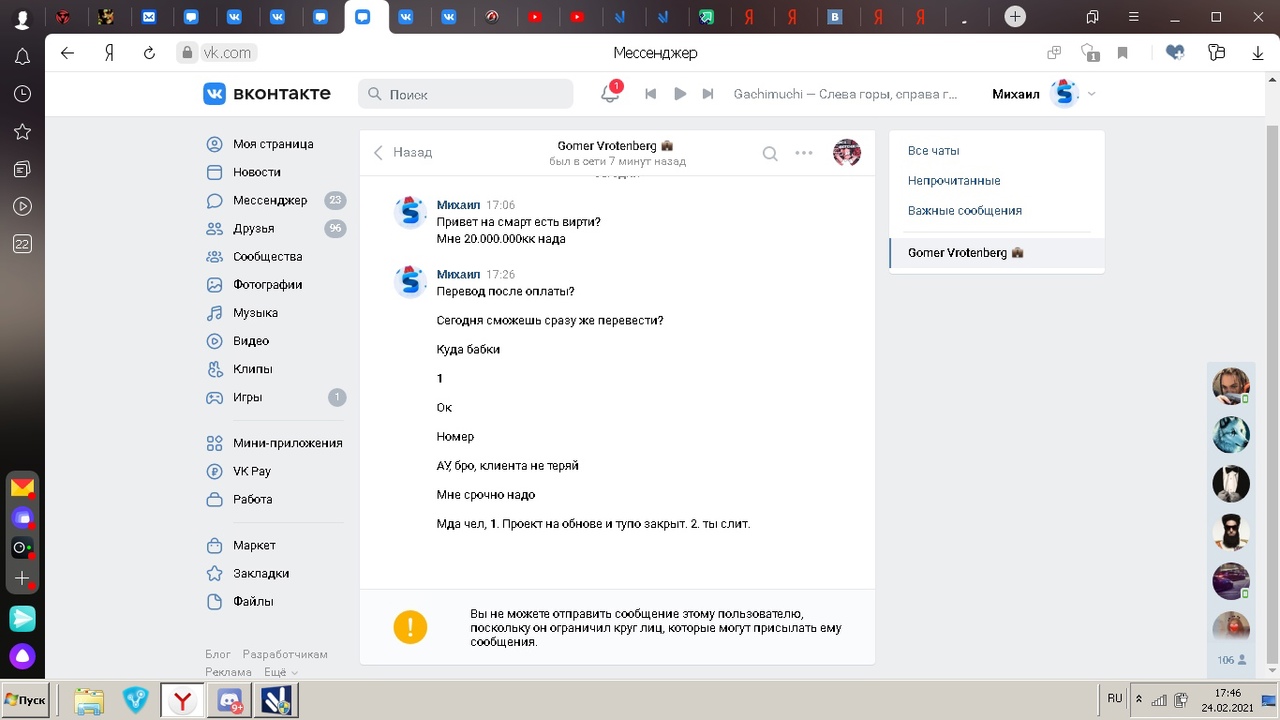Open the Закладки bookmarks section
Screen dimensions: 1280x720
point(261,573)
